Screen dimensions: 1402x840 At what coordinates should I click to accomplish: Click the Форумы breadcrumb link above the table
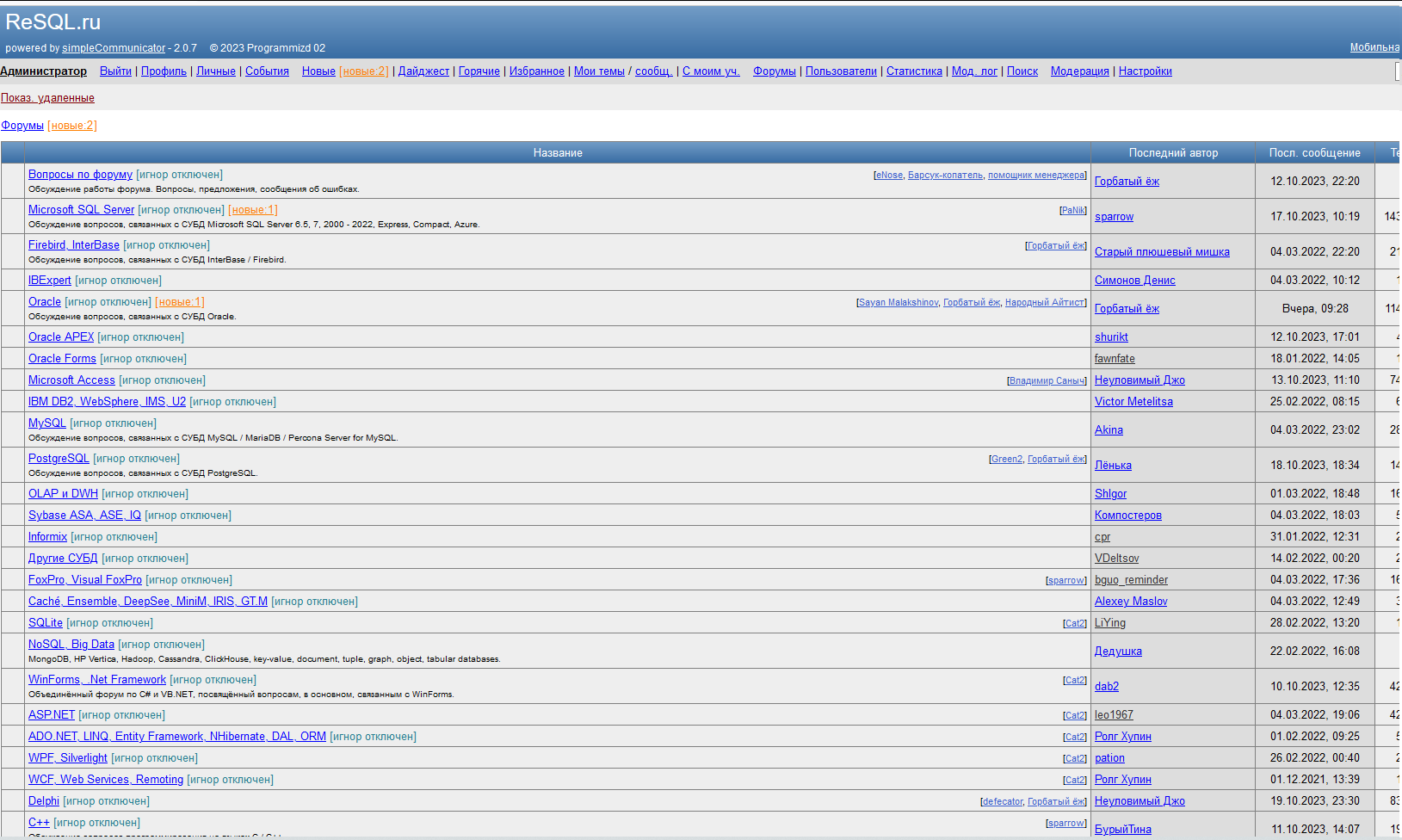22,126
